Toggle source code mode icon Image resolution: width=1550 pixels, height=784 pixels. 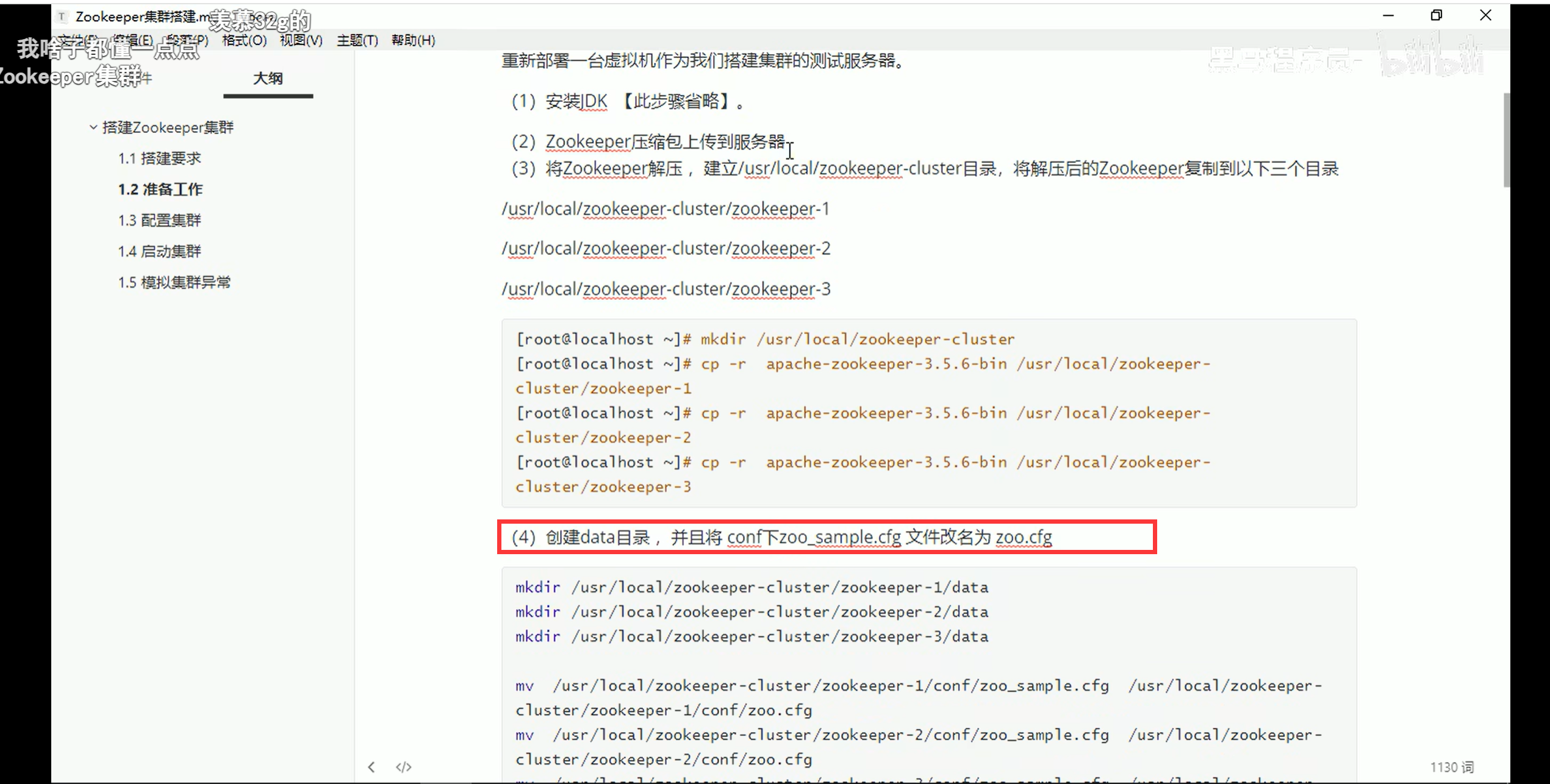point(404,767)
